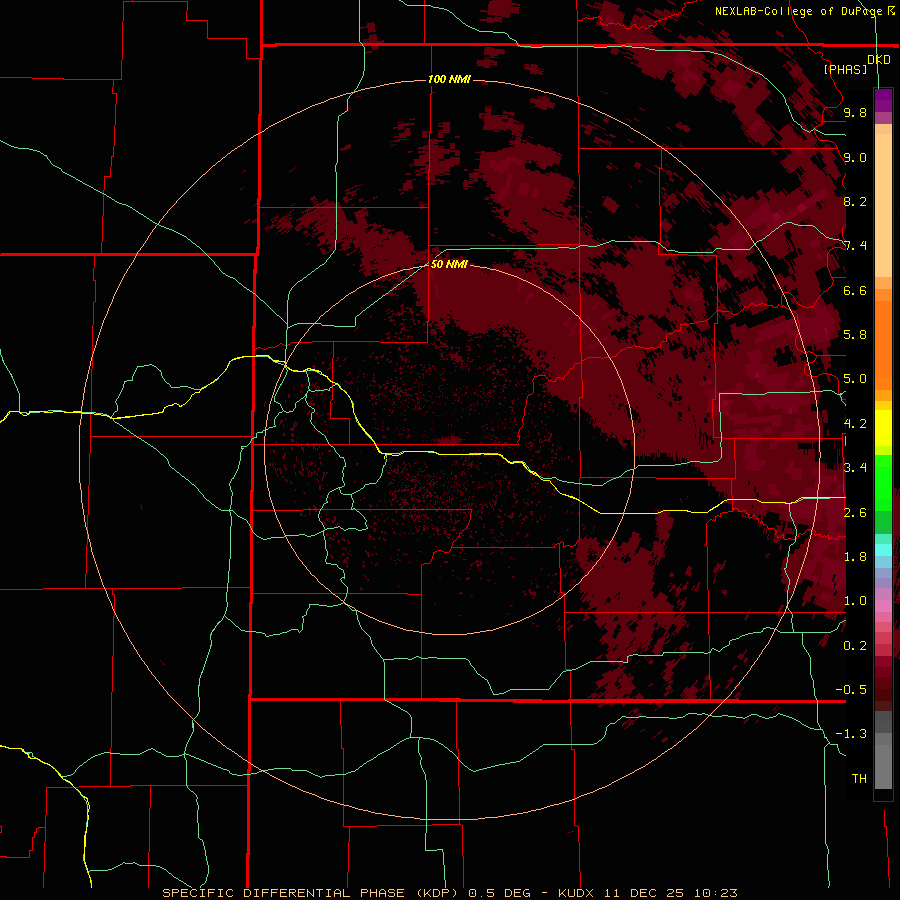Click the 1.8 legend value
The width and height of the screenshot is (900, 900).
click(x=855, y=557)
